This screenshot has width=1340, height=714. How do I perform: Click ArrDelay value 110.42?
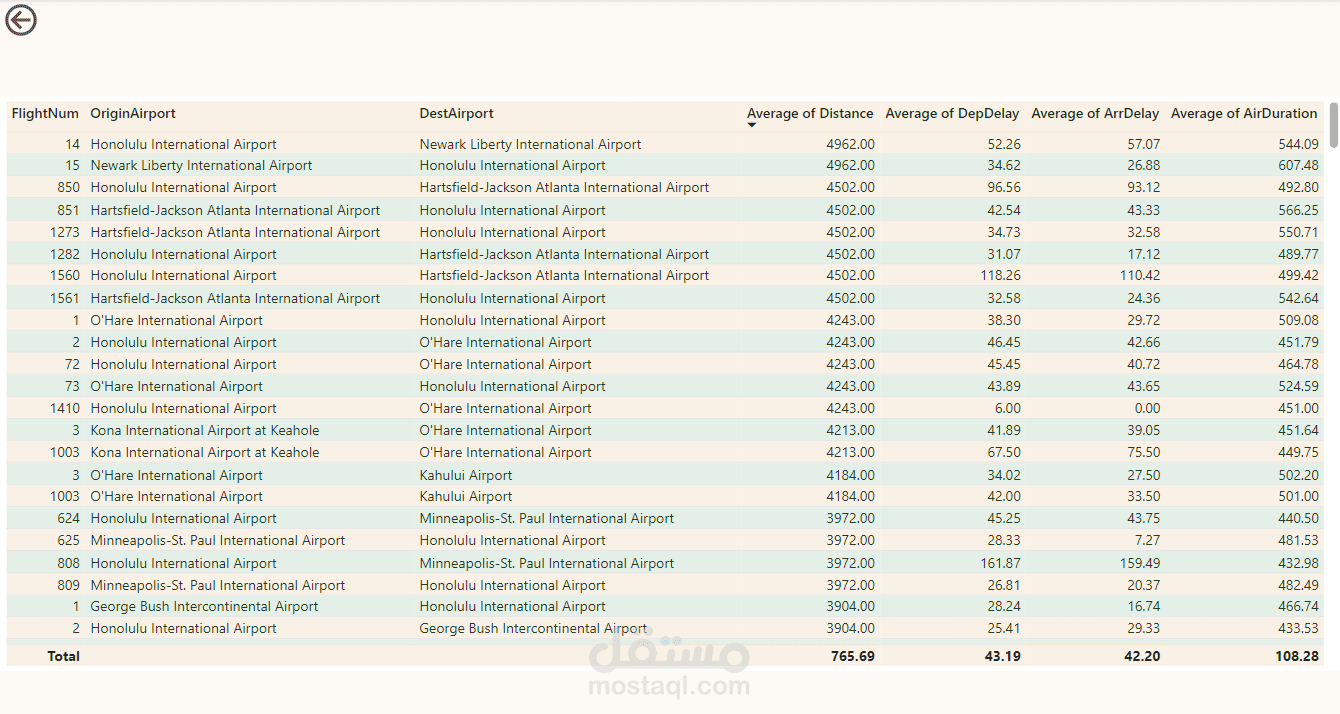click(1140, 276)
